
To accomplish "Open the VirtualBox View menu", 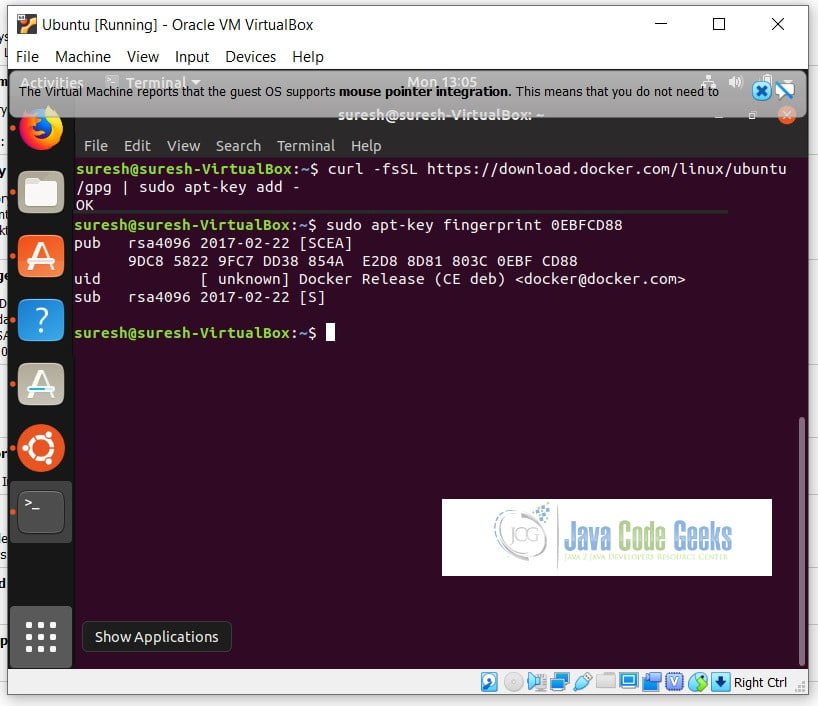I will click(143, 56).
